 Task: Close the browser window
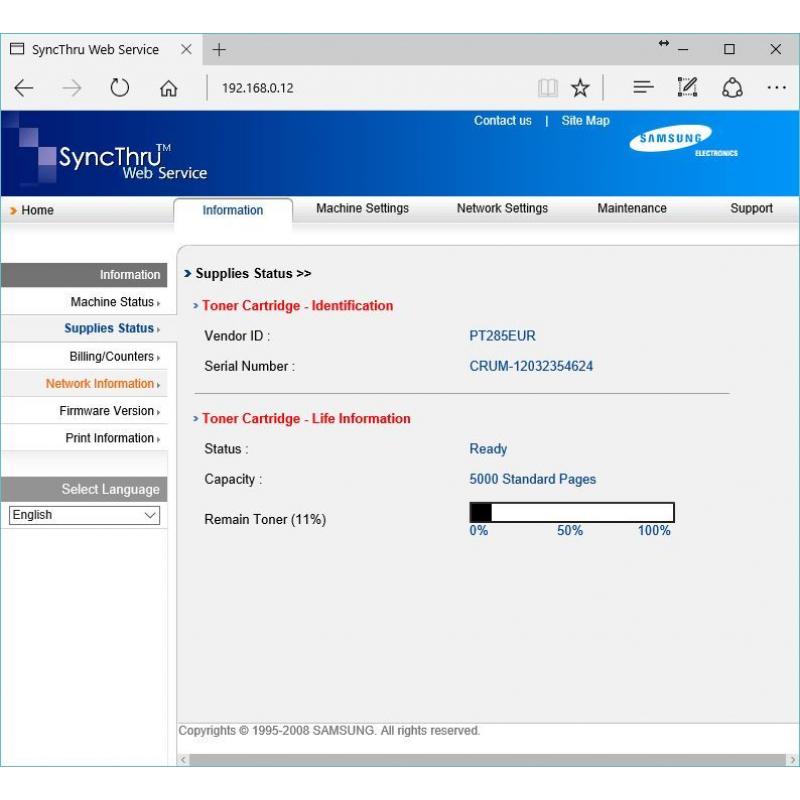[x=776, y=49]
